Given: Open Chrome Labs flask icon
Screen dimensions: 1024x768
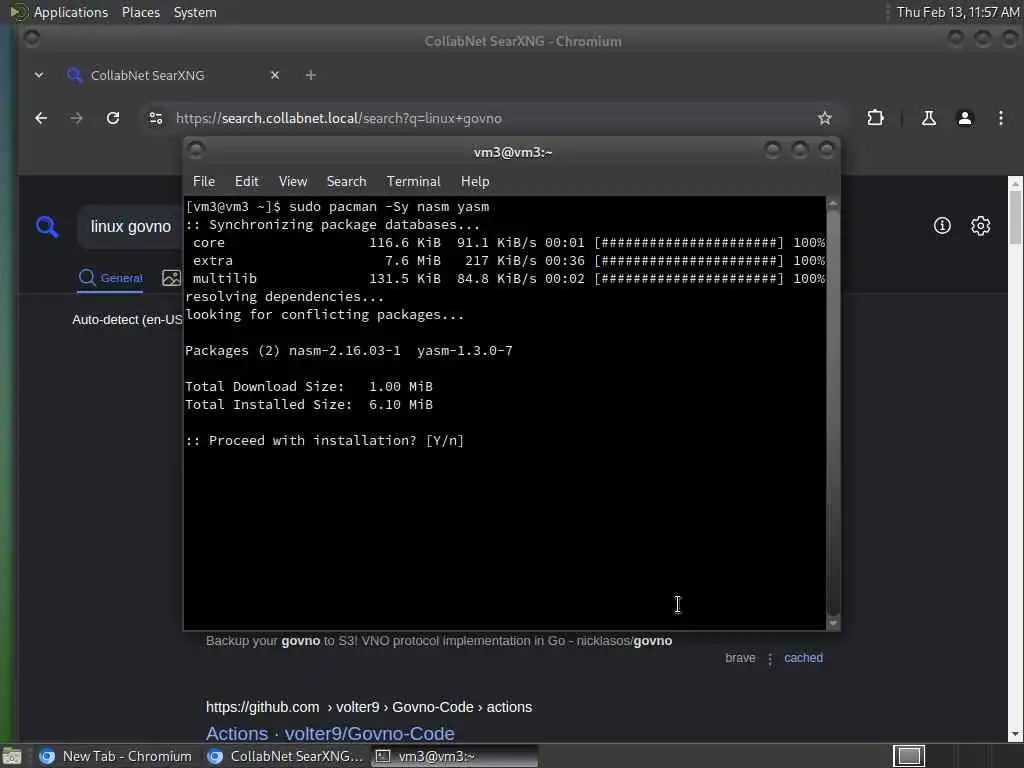Looking at the screenshot, I should coord(928,118).
